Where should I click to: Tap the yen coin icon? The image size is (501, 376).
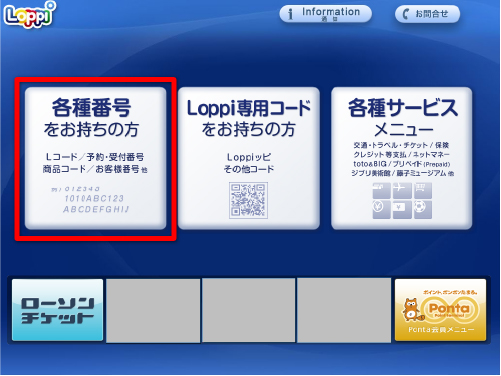coord(381,210)
